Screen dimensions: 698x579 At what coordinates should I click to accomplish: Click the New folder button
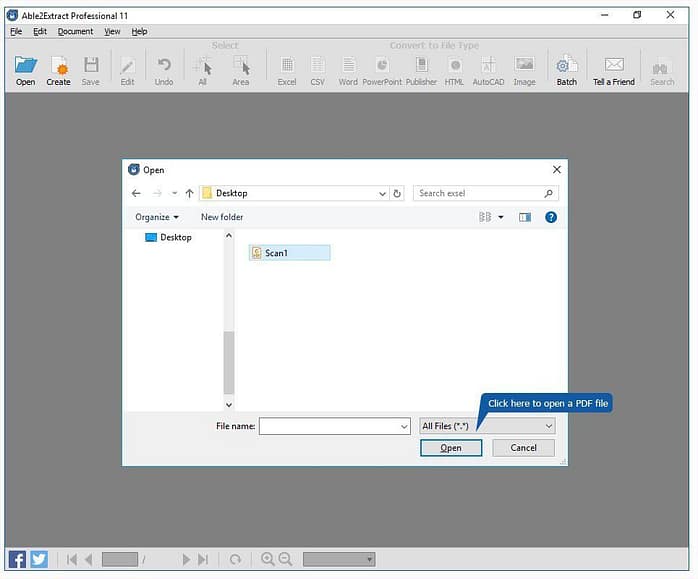222,217
